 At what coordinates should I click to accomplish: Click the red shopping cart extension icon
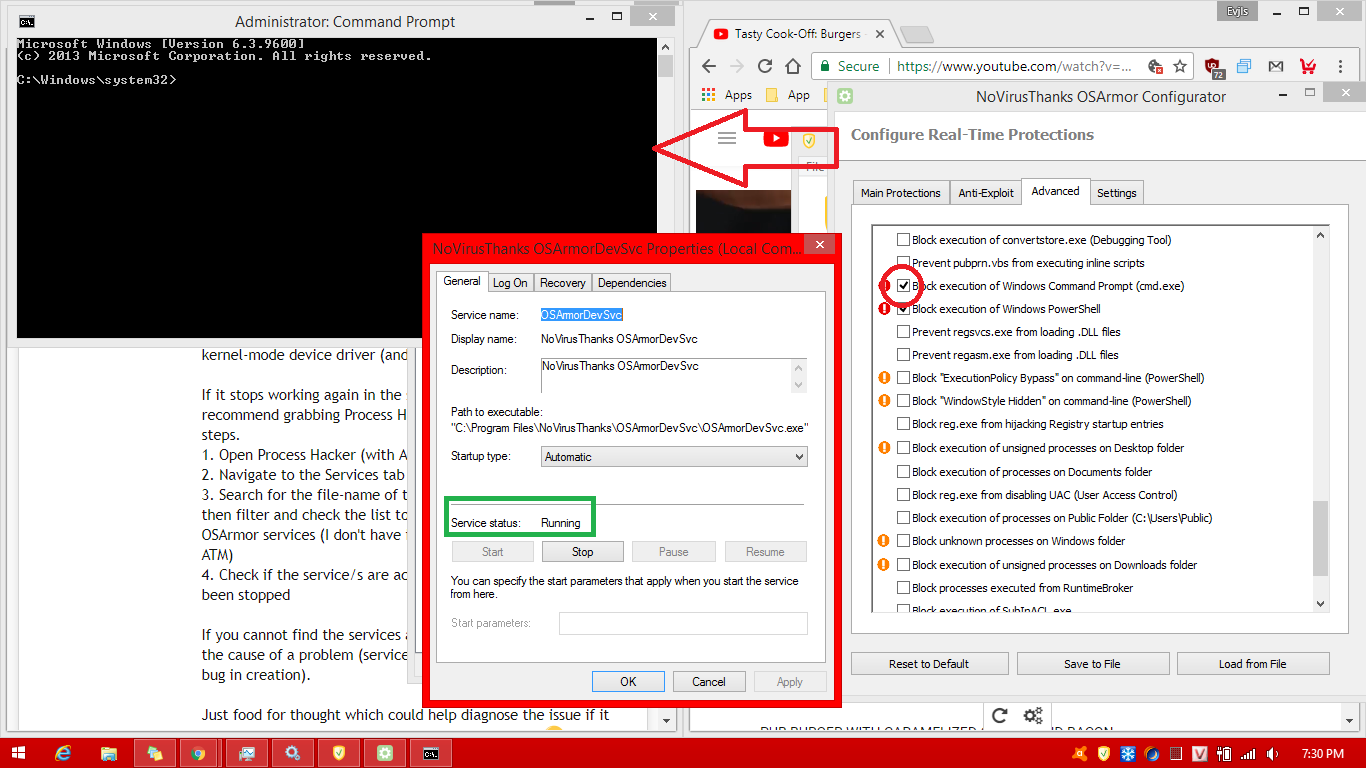point(1307,66)
